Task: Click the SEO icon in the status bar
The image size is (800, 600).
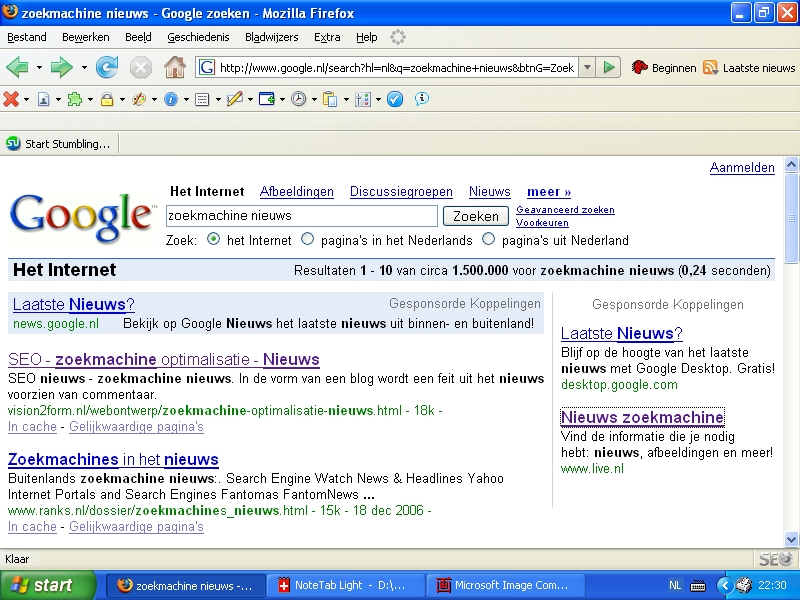Action: 776,560
